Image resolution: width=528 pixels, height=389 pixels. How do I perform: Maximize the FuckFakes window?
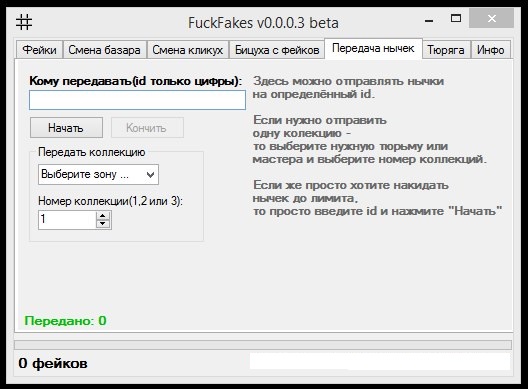pos(456,19)
